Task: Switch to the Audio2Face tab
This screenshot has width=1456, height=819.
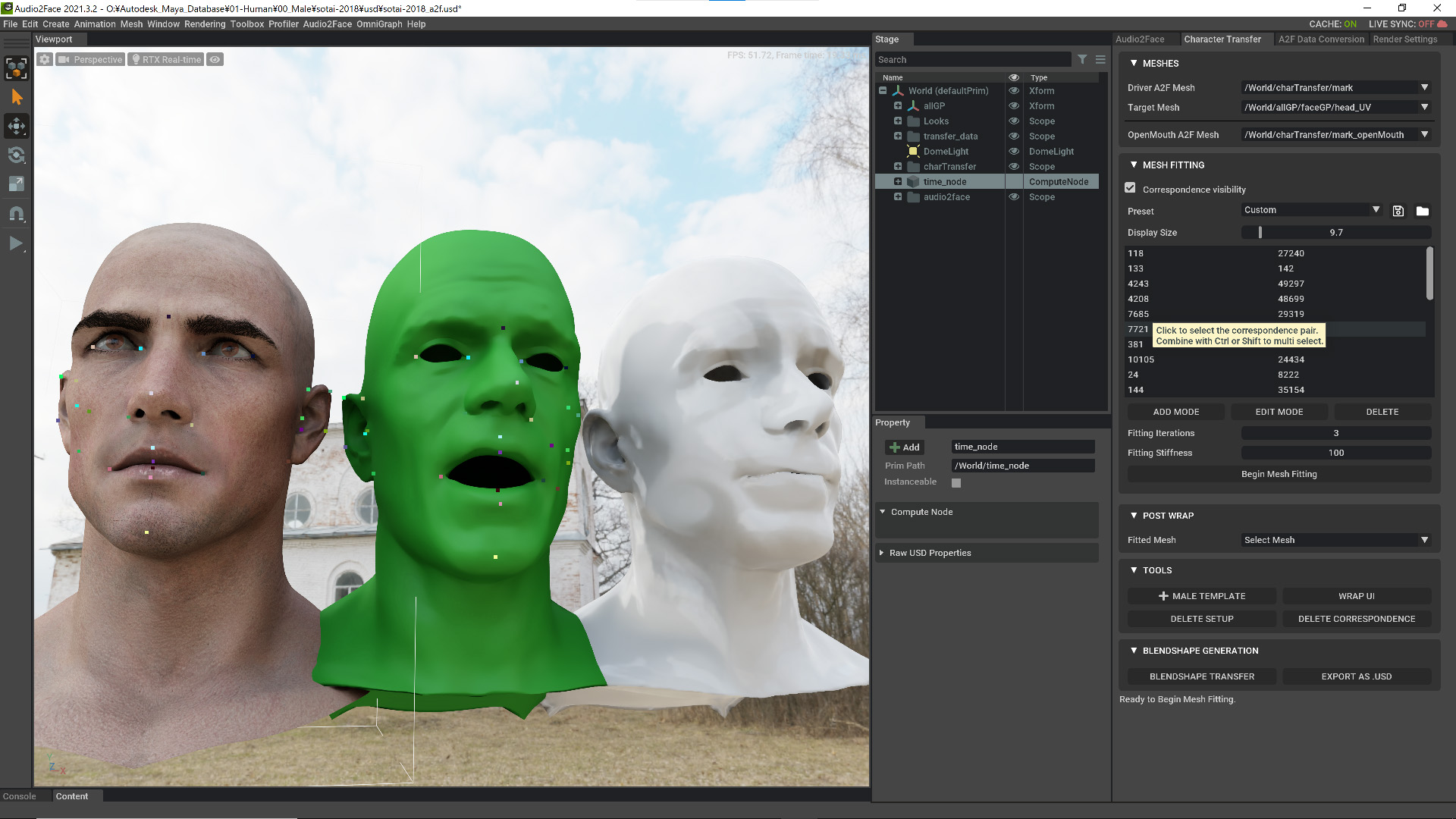Action: 1140,39
